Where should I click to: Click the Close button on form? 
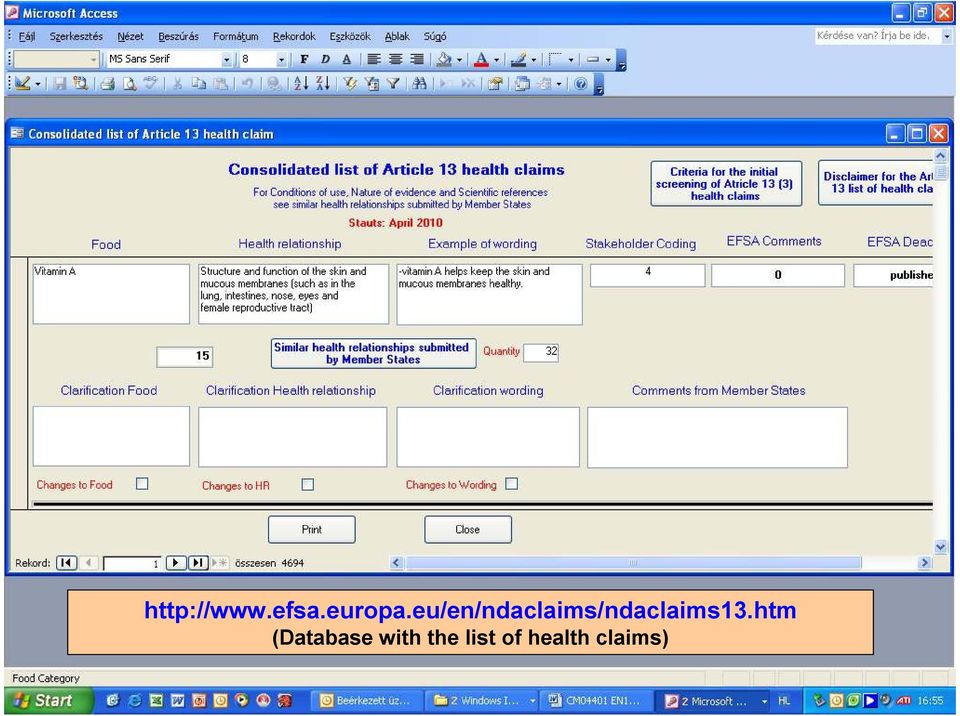468,529
